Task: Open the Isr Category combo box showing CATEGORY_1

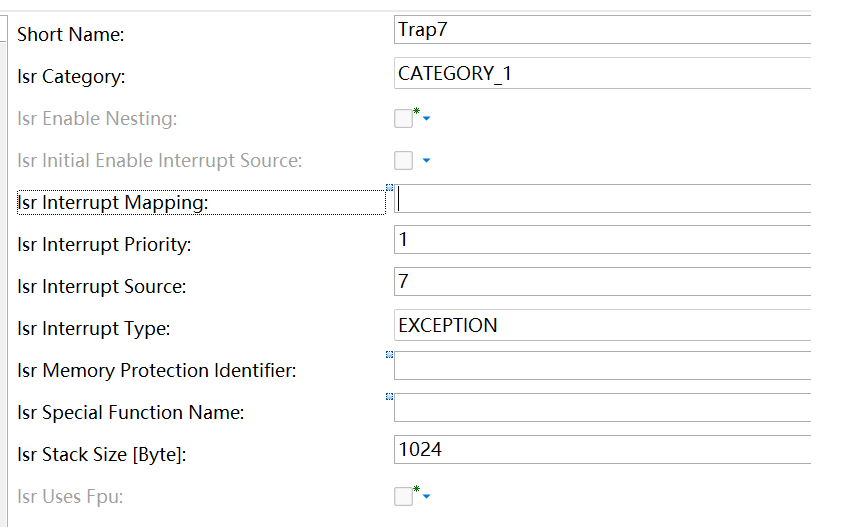Action: (x=602, y=73)
